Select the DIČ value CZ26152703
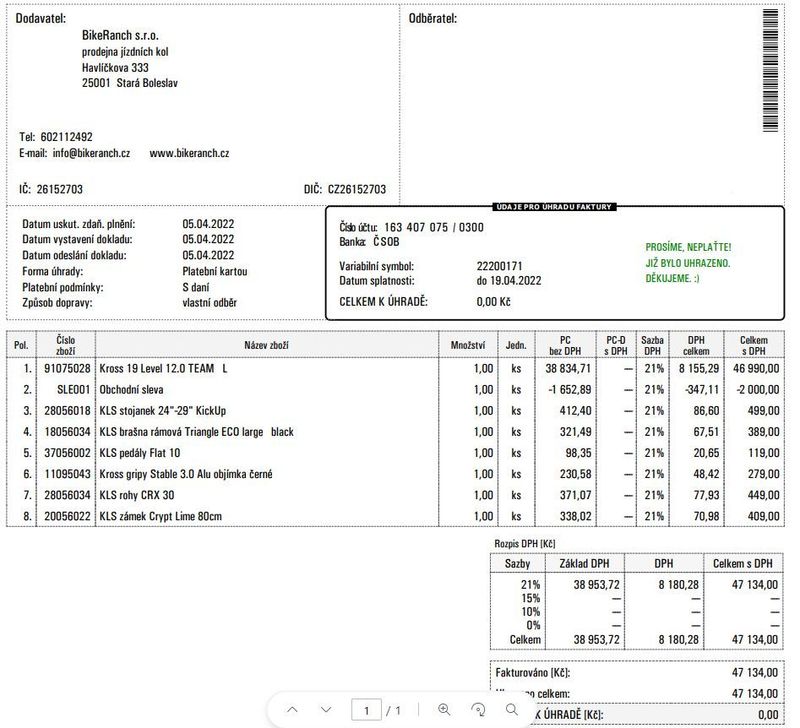The height and width of the screenshot is (728, 800). (357, 189)
